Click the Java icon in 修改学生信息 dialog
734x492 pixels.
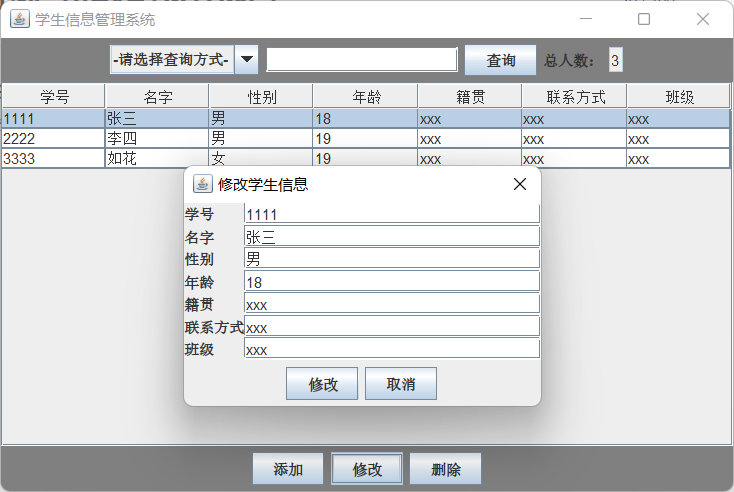click(x=203, y=184)
